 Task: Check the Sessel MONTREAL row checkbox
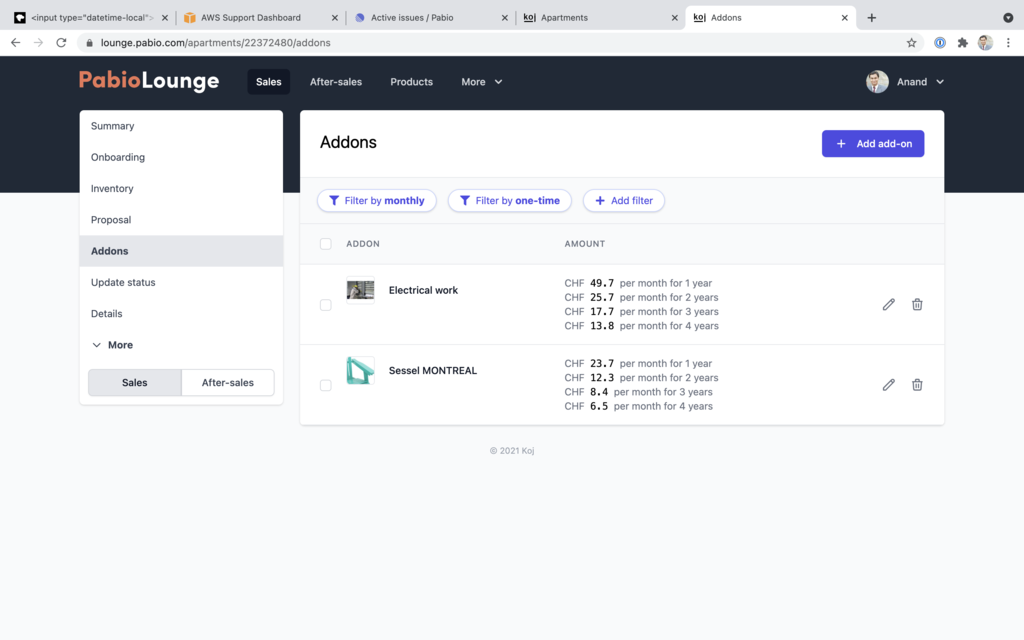click(325, 384)
